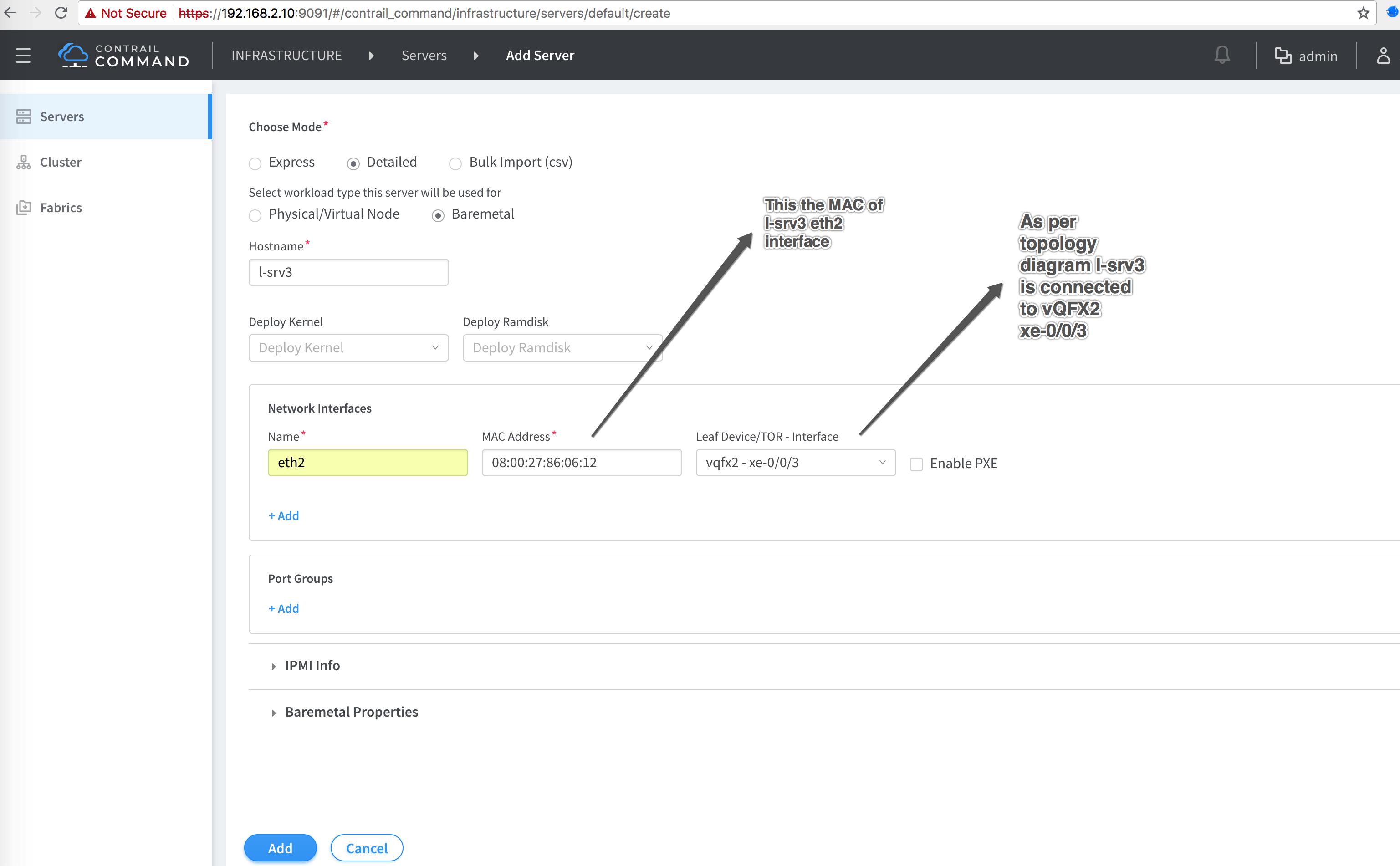Click the MAC Address input field

click(582, 463)
